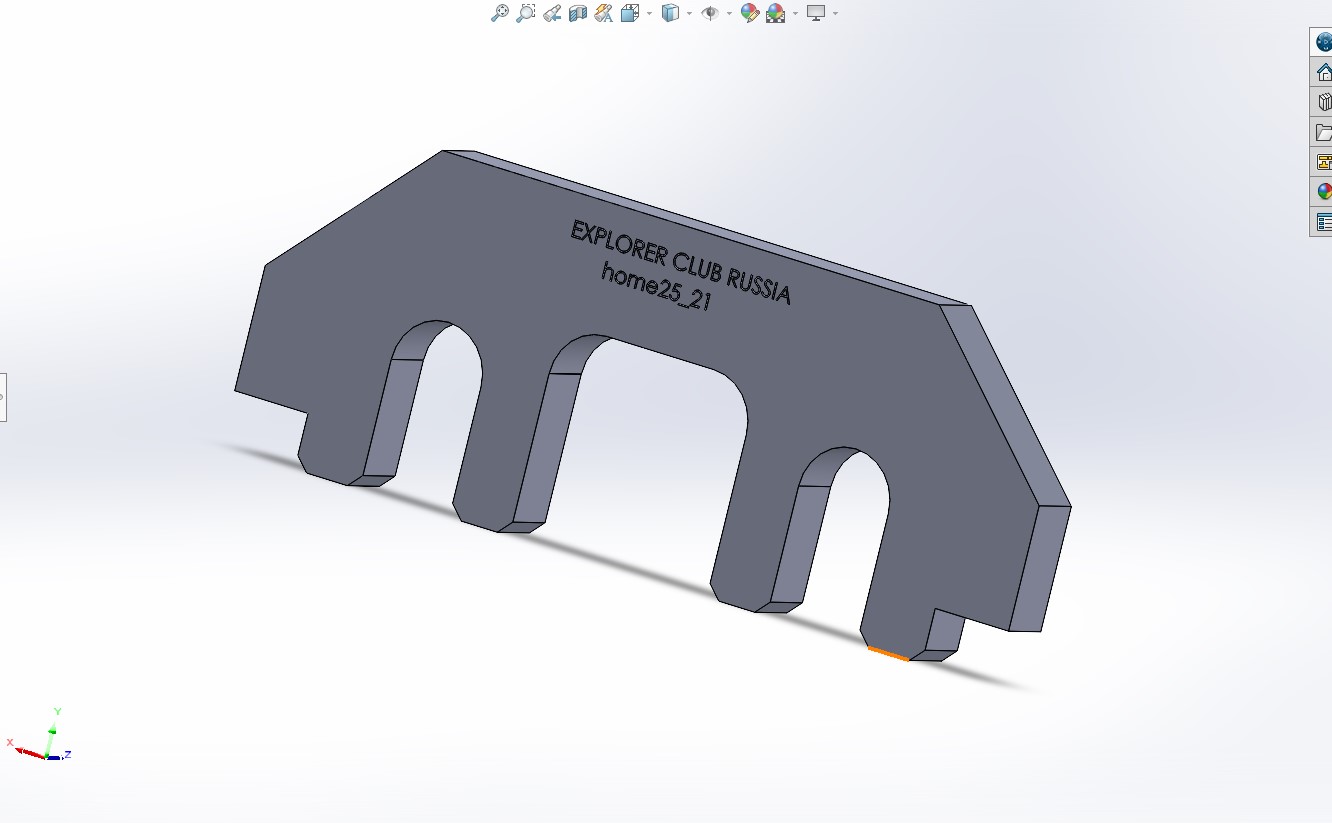Click the View Settings monitor icon
The height and width of the screenshot is (823, 1332).
(817, 13)
